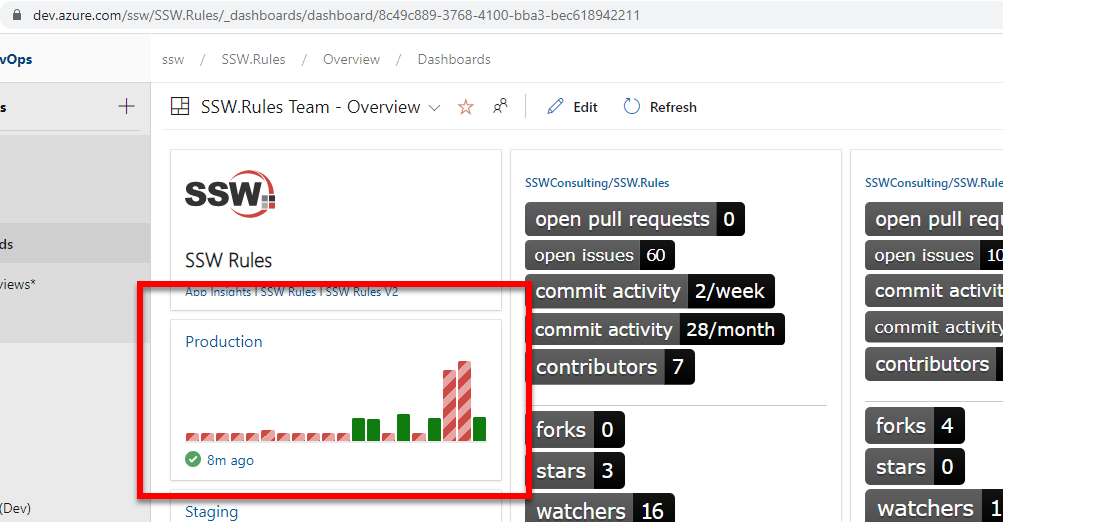Open the App Insights link

220,291
